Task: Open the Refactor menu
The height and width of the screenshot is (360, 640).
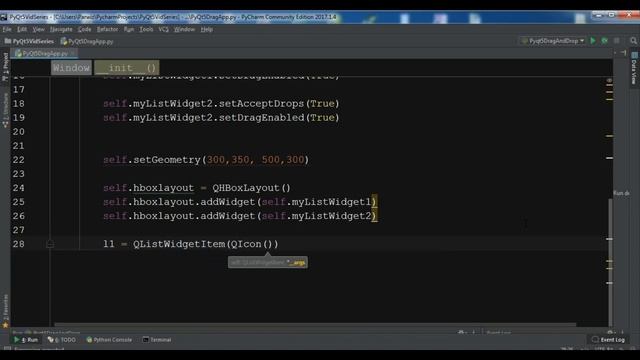Action: click(x=107, y=29)
